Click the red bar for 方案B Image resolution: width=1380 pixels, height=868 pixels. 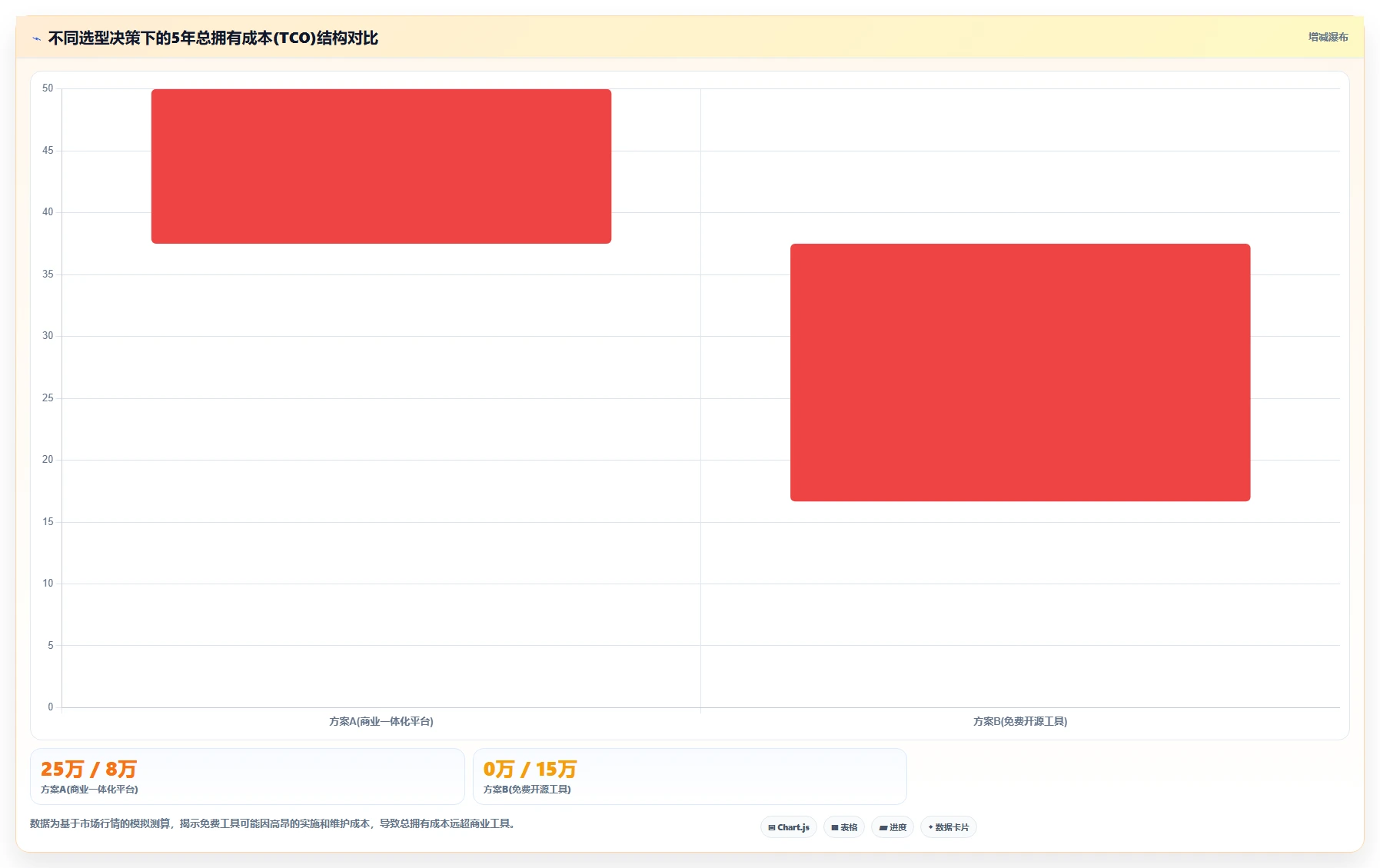tap(1020, 373)
